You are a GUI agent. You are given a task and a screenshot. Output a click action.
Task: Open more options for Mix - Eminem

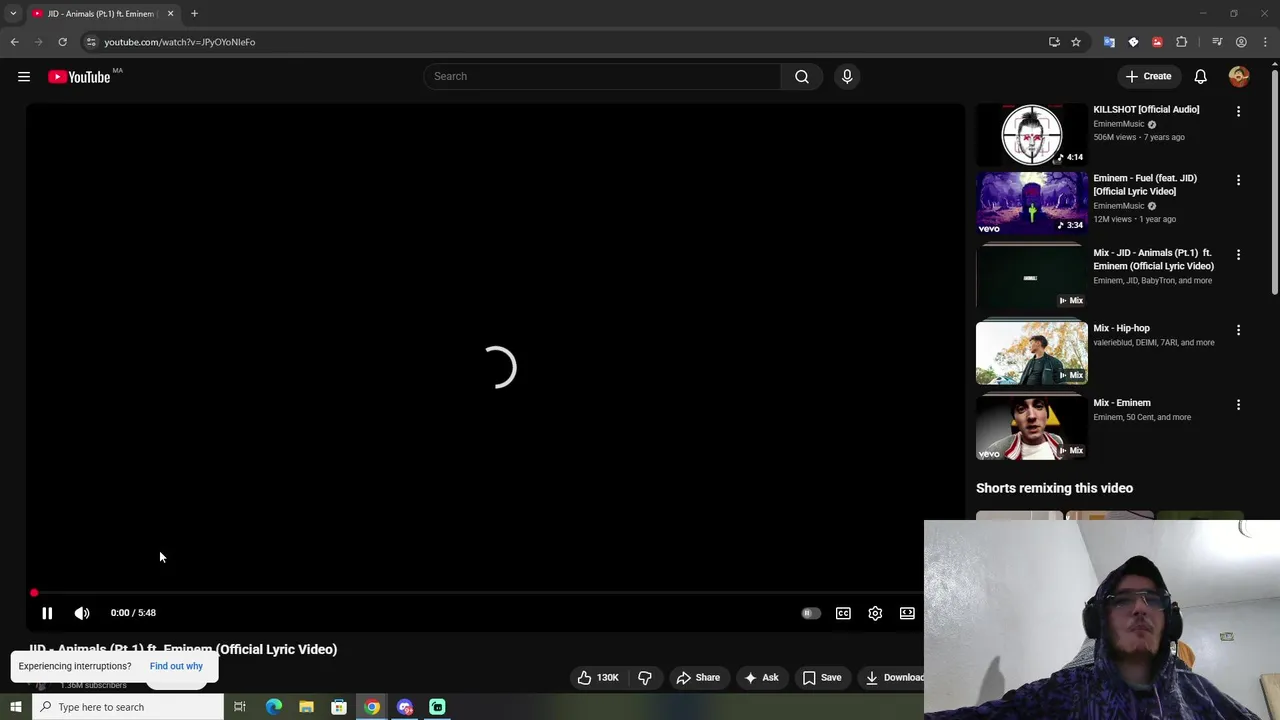(1238, 405)
